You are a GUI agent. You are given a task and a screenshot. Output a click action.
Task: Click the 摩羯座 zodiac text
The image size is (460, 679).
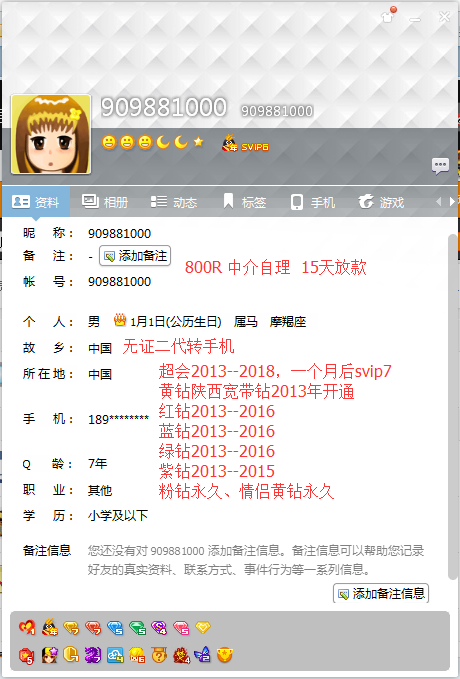(x=288, y=322)
